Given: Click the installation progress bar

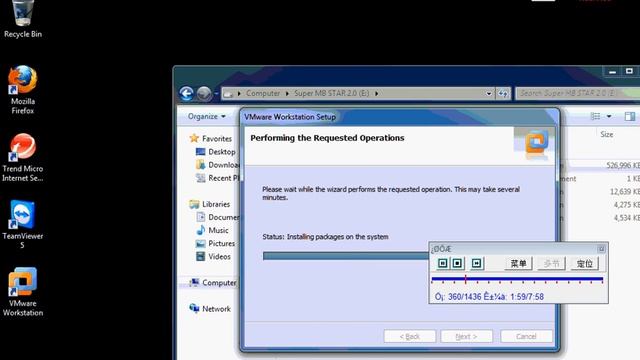Looking at the screenshot, I should click(x=346, y=256).
